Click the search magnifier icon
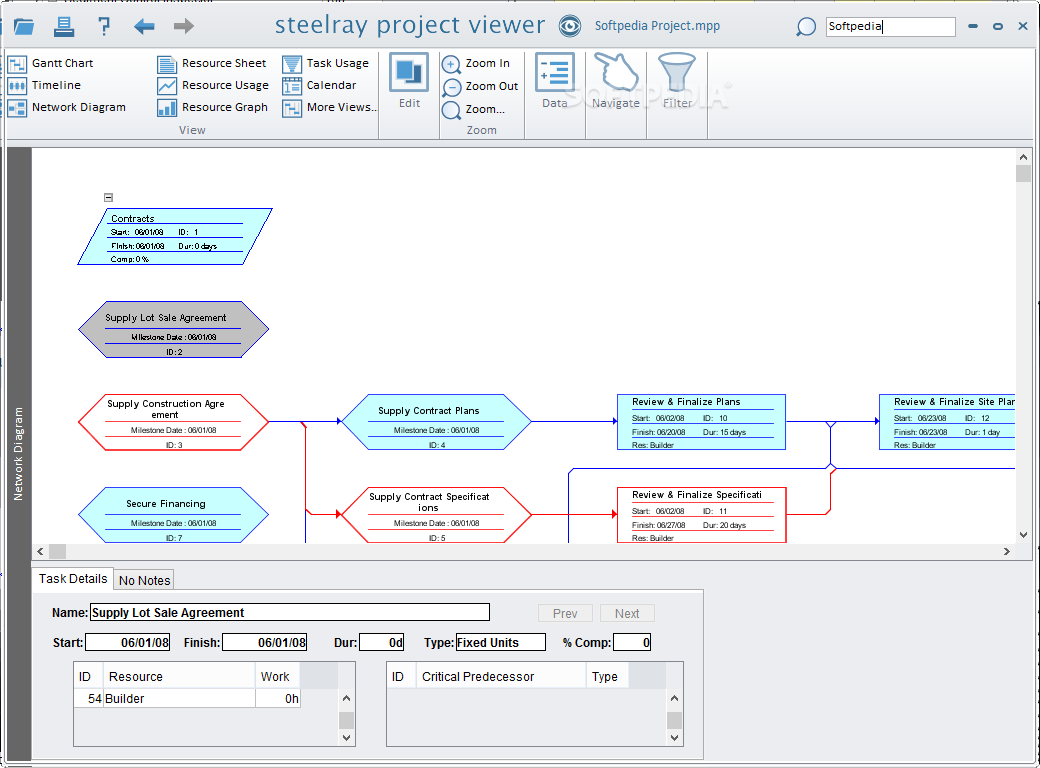 pyautogui.click(x=805, y=27)
